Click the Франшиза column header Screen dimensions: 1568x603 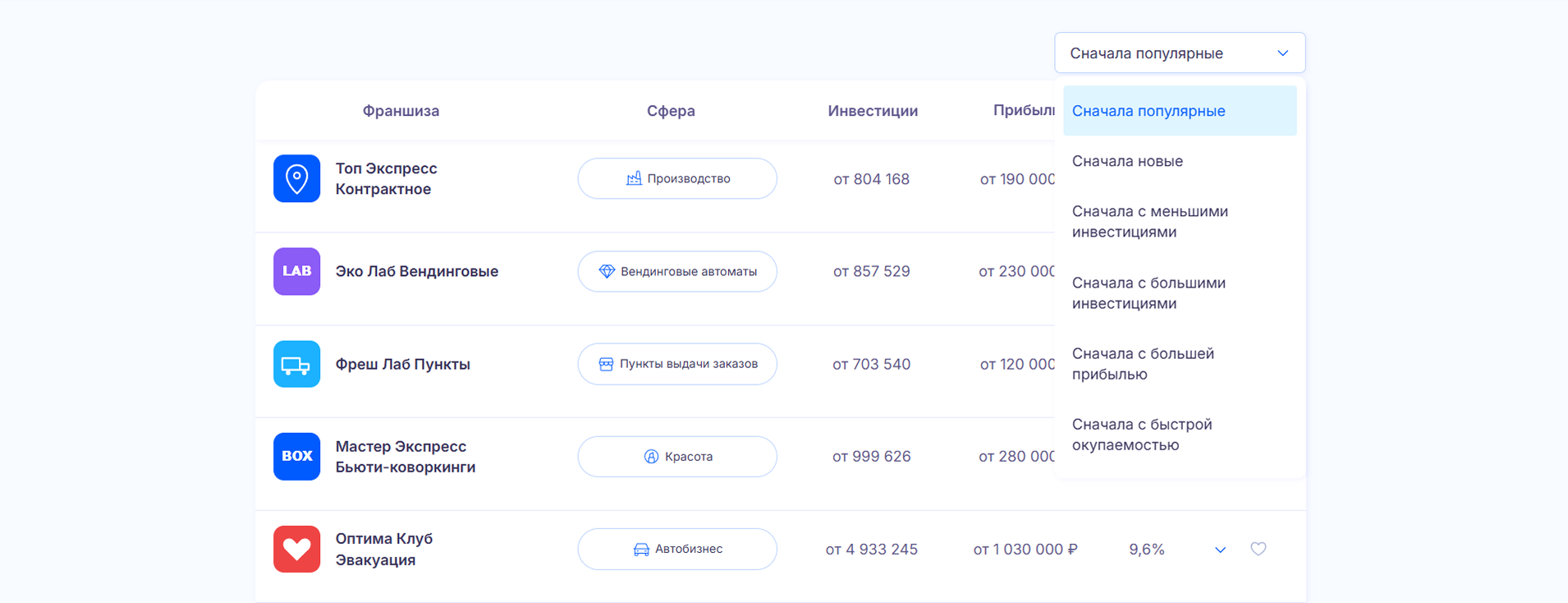point(401,111)
